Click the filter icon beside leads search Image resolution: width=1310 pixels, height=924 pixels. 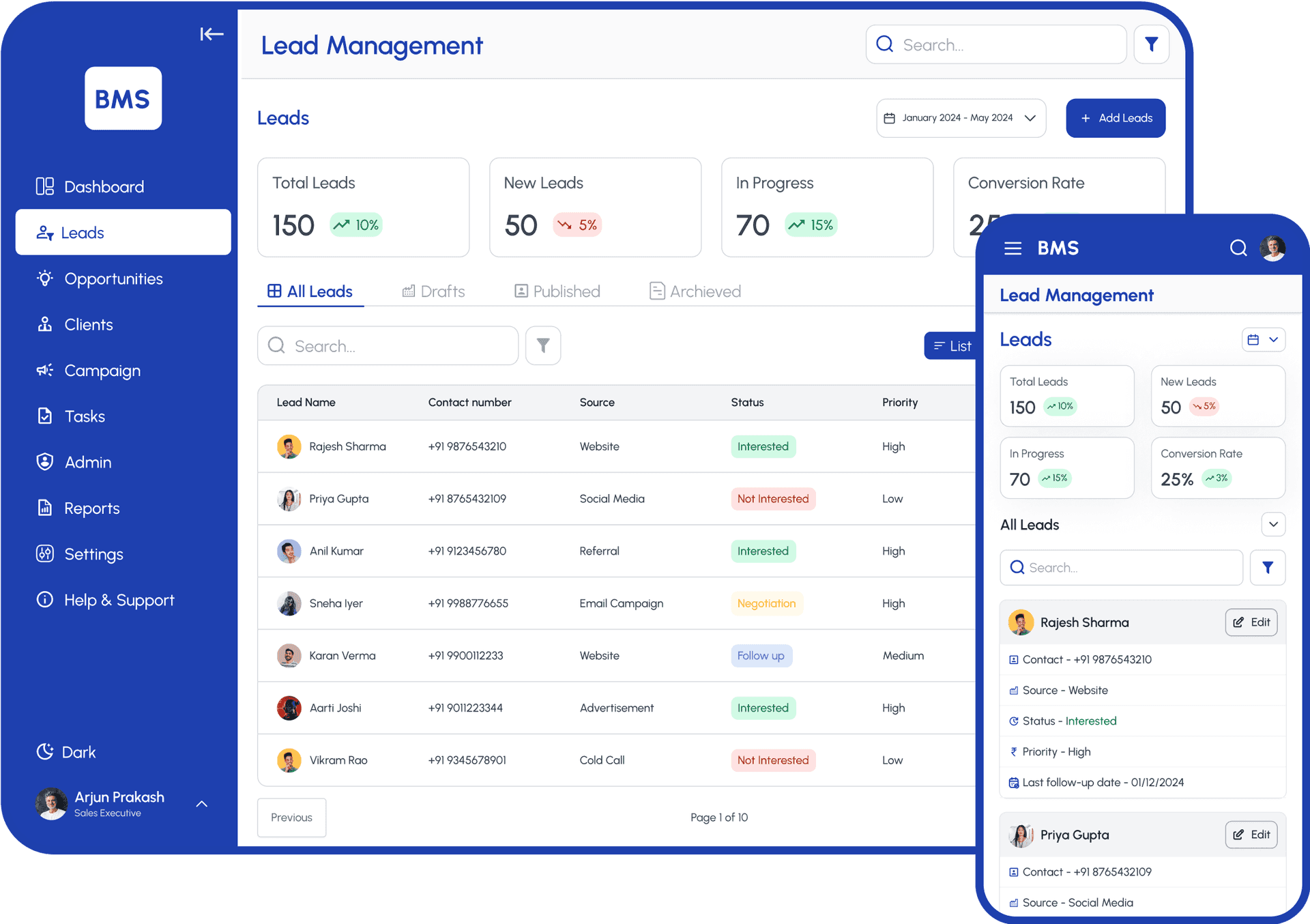[543, 346]
